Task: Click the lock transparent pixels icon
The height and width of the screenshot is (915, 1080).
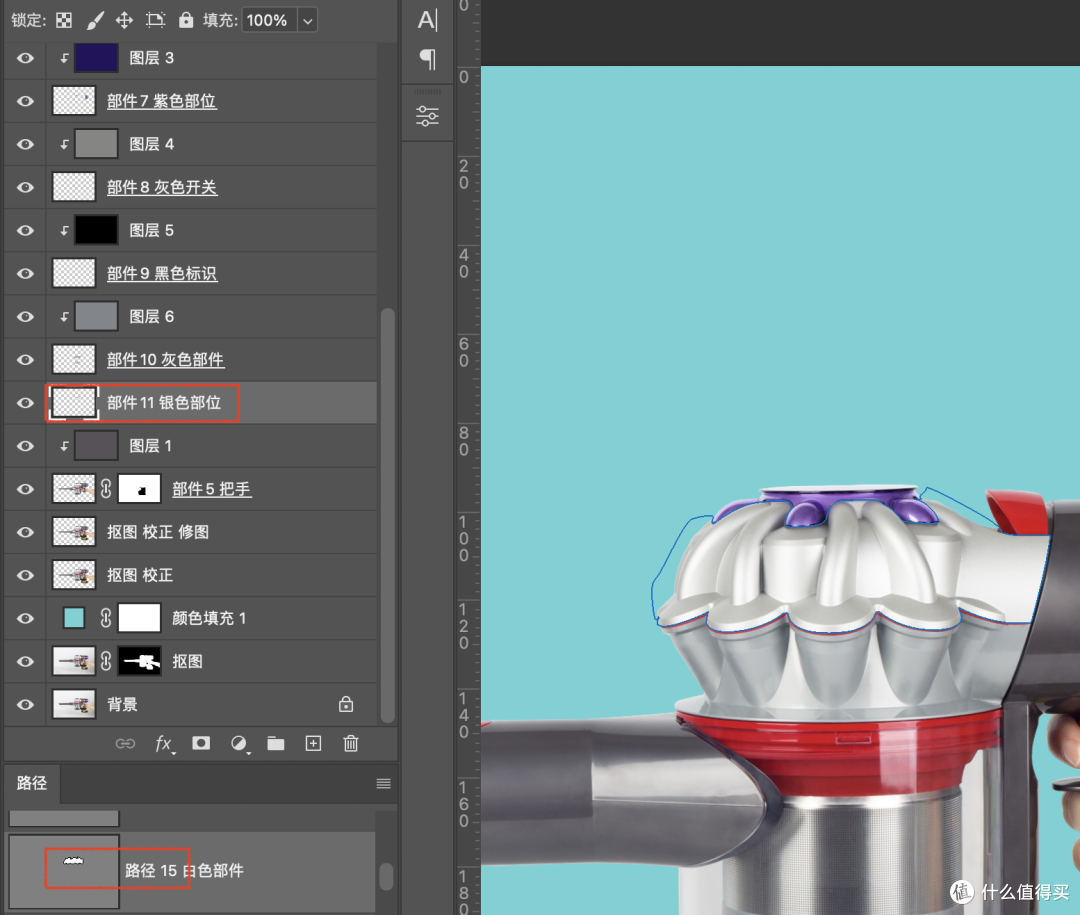Action: (64, 20)
